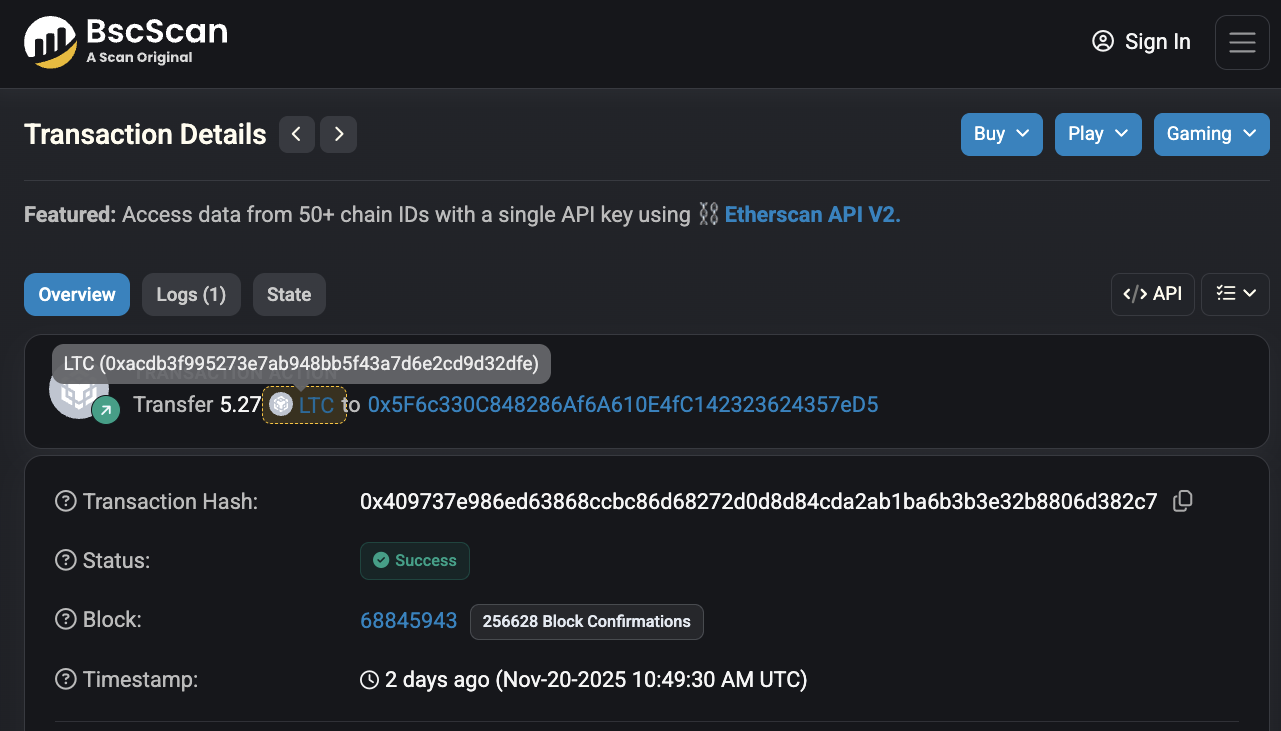Click the timestamp clock icon
Image resolution: width=1281 pixels, height=731 pixels.
(x=370, y=680)
